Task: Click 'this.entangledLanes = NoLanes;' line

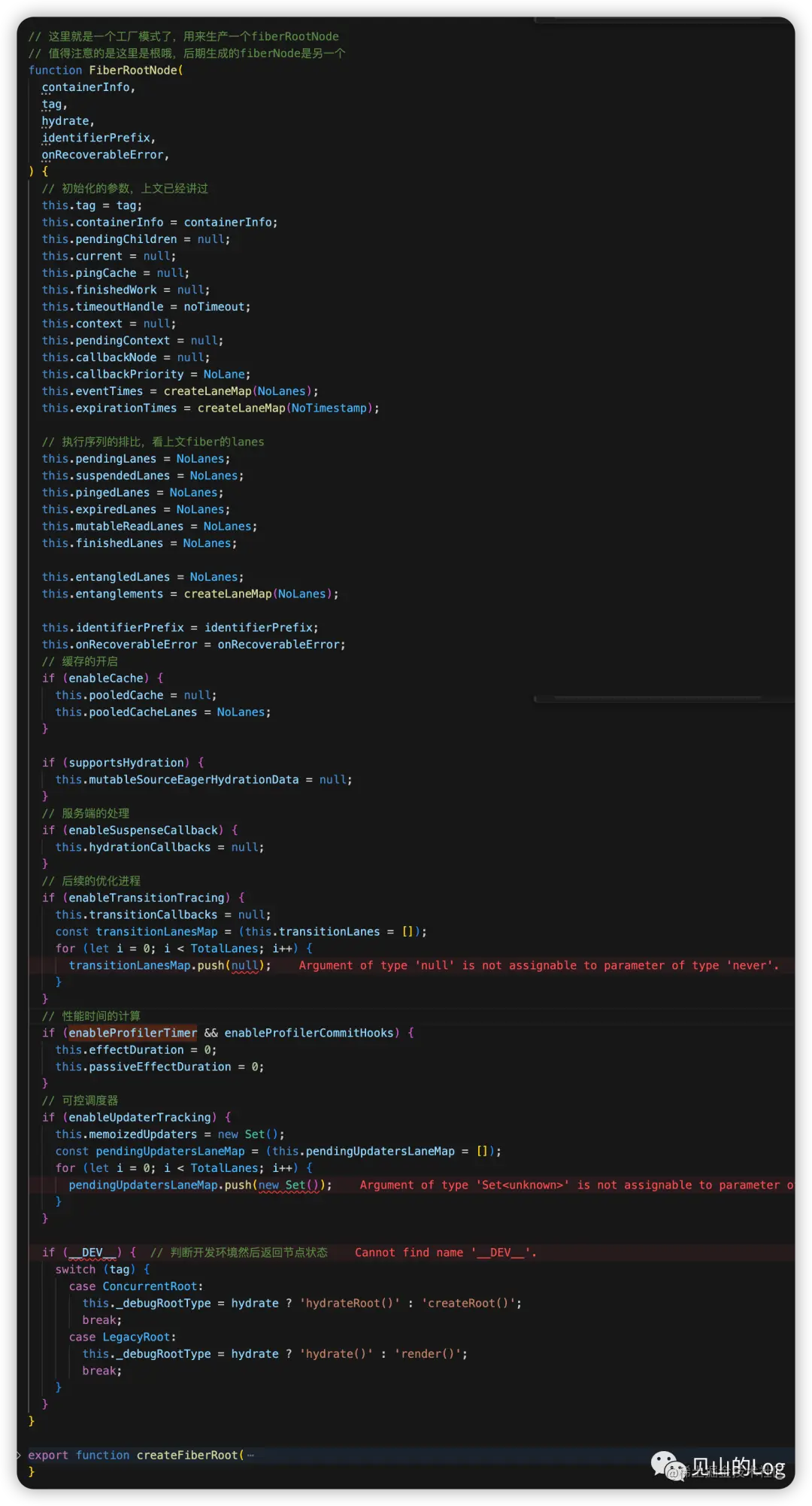Action: point(143,577)
